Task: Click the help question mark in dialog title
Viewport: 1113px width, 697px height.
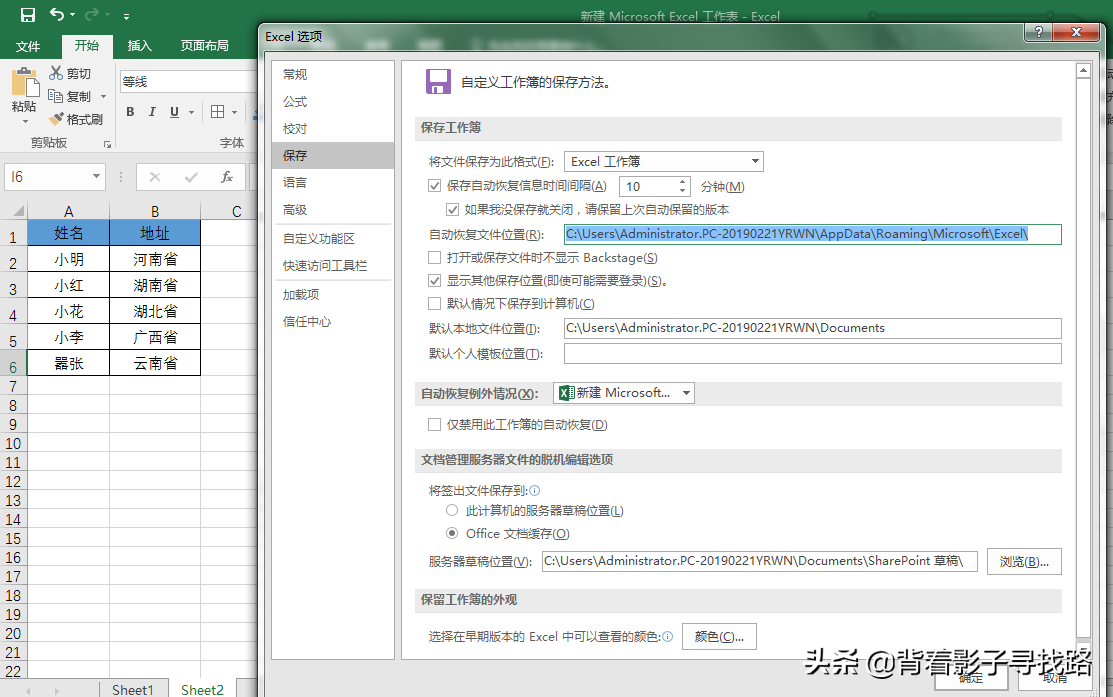Action: click(x=1038, y=32)
